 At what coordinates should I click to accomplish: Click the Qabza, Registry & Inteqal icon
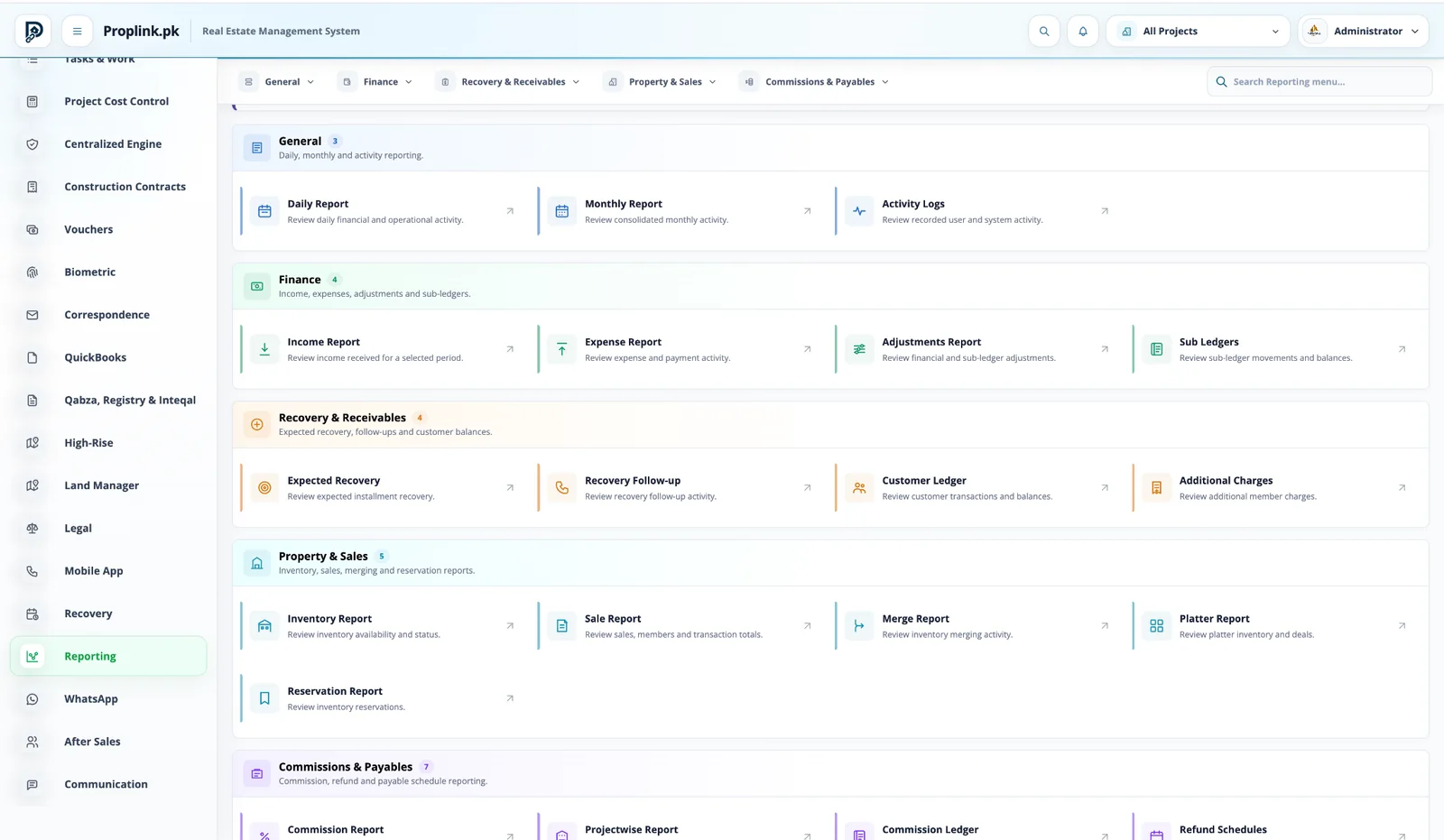click(x=32, y=401)
